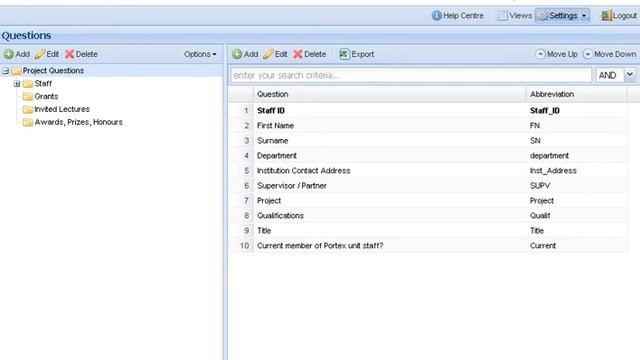Collapse the Project Questions root node
The image size is (640, 360).
point(6,71)
